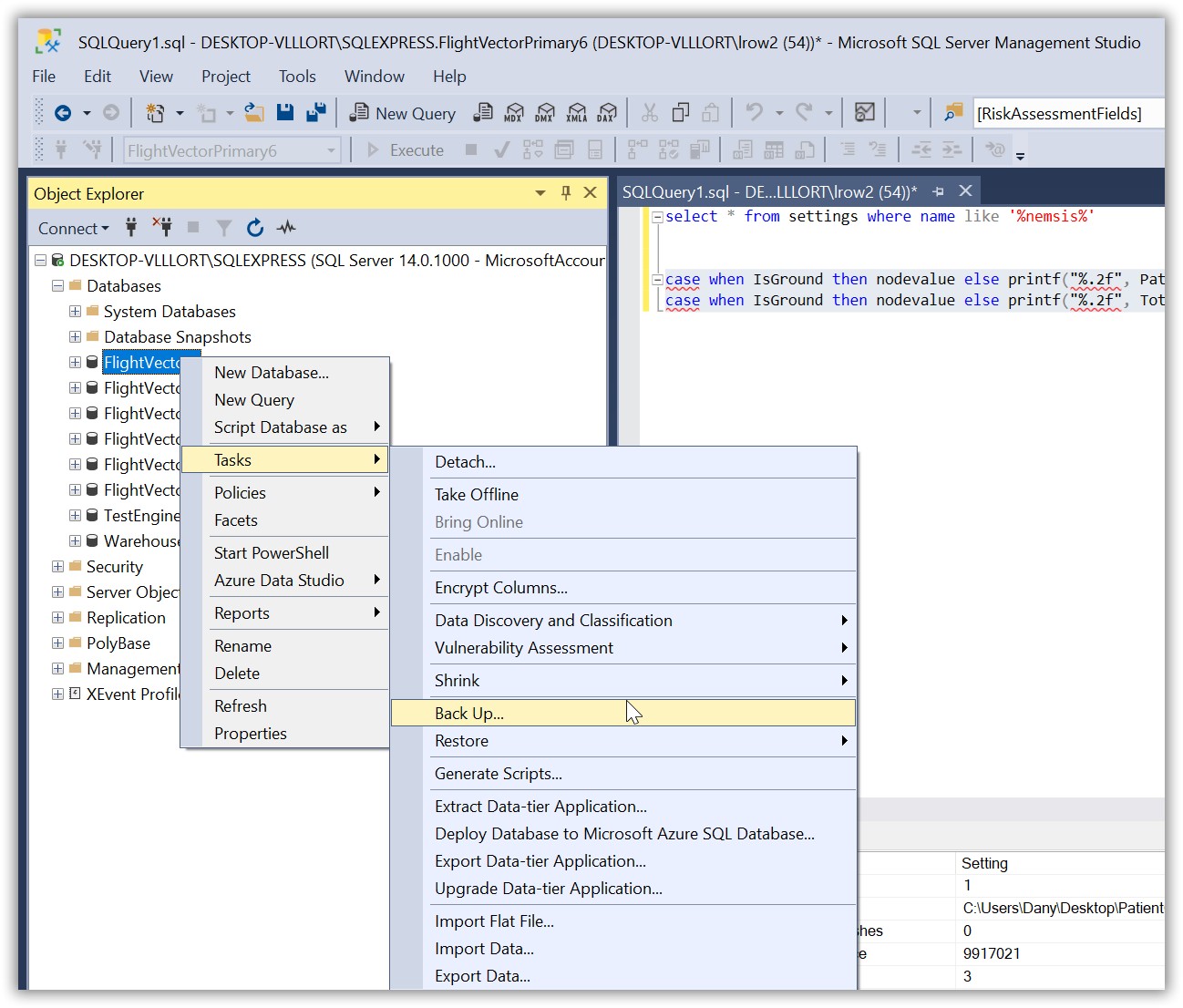The width and height of the screenshot is (1183, 1008).
Task: Open the Tools menu
Action: (x=297, y=76)
